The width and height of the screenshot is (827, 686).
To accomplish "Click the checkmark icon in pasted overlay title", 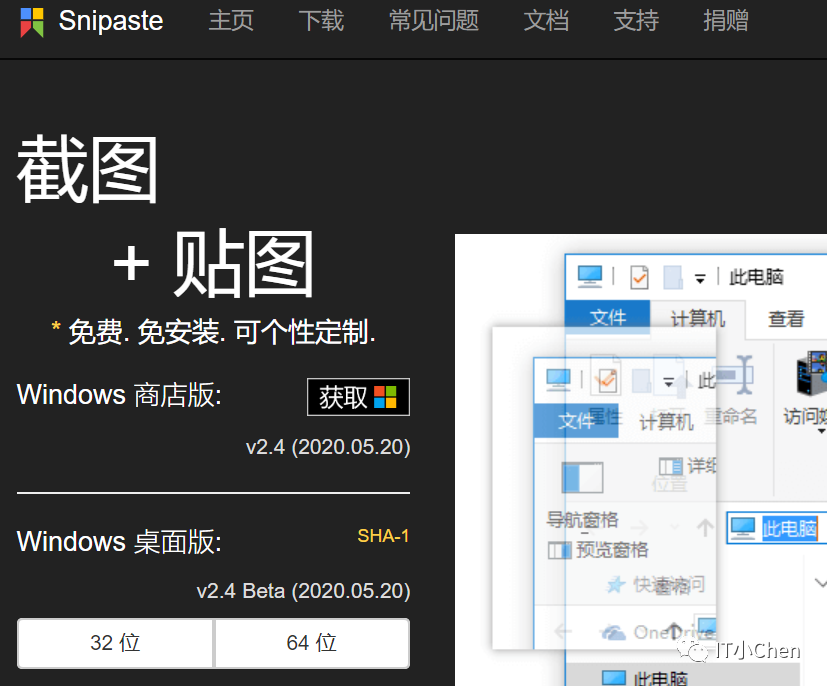I will tap(607, 380).
